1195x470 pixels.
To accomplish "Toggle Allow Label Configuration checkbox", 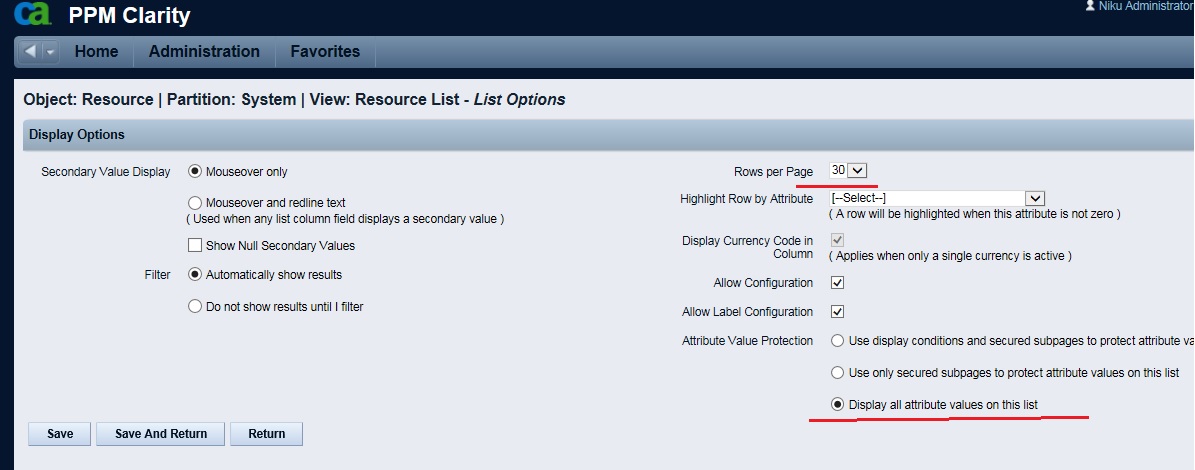I will 837,312.
